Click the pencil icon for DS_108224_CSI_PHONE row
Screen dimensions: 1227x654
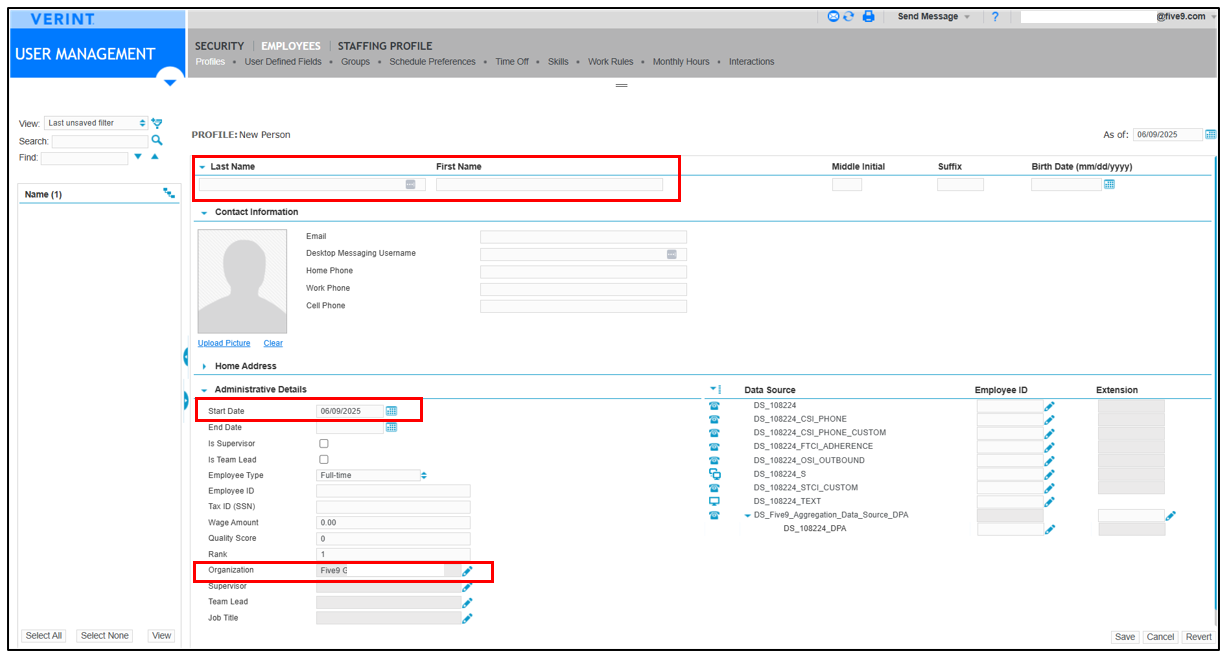(1049, 420)
